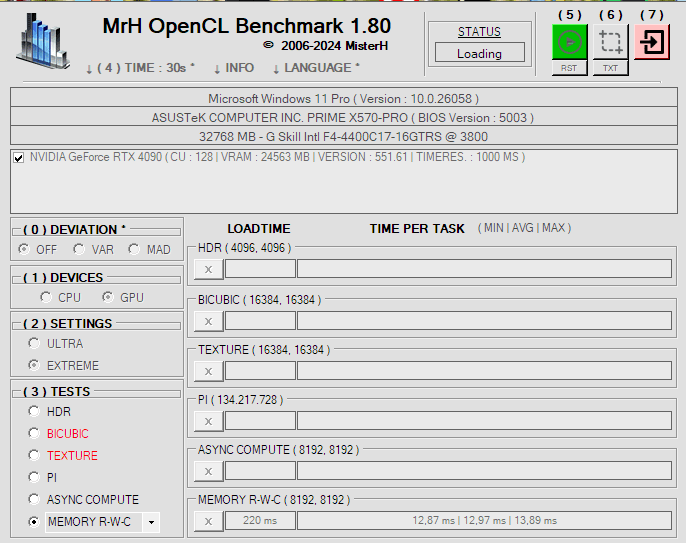Click the ASUSTeK PRIME X570-PRO info row

(x=344, y=117)
